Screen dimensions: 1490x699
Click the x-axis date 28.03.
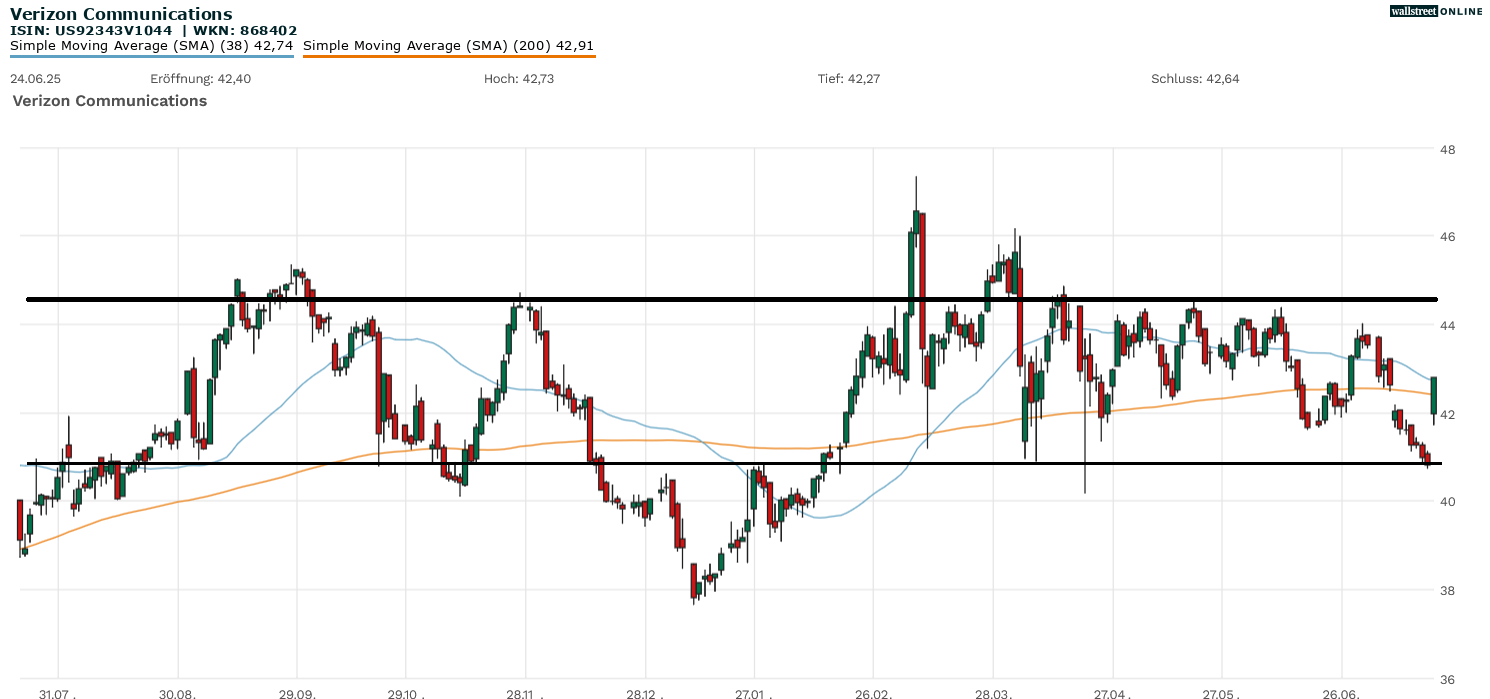(993, 693)
